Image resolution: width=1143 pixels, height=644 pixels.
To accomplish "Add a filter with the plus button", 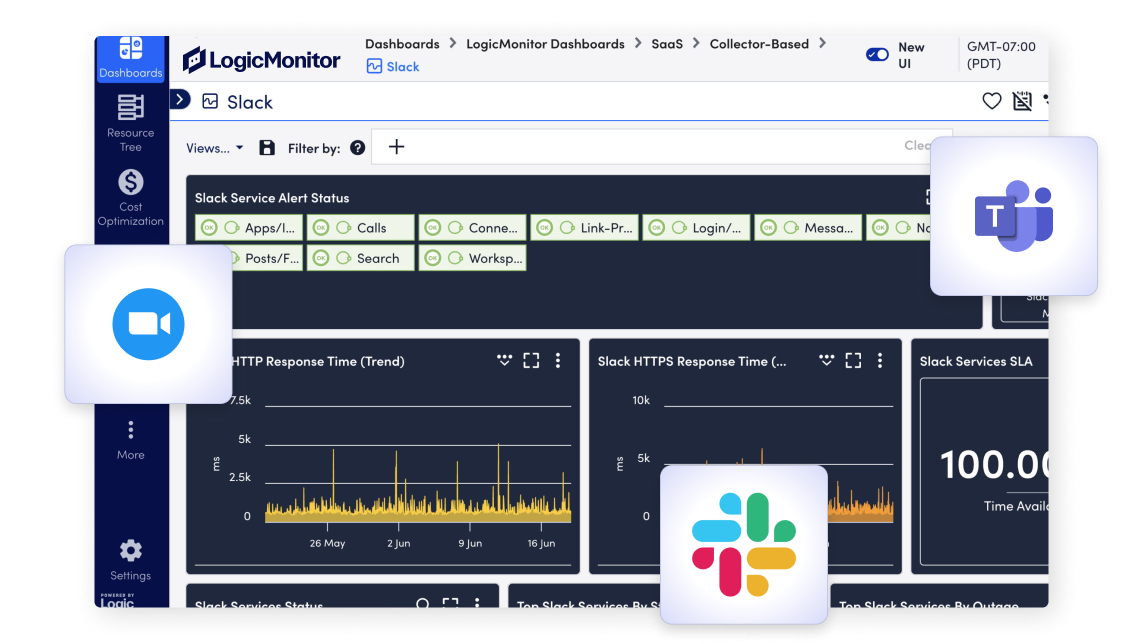I will click(x=396, y=147).
